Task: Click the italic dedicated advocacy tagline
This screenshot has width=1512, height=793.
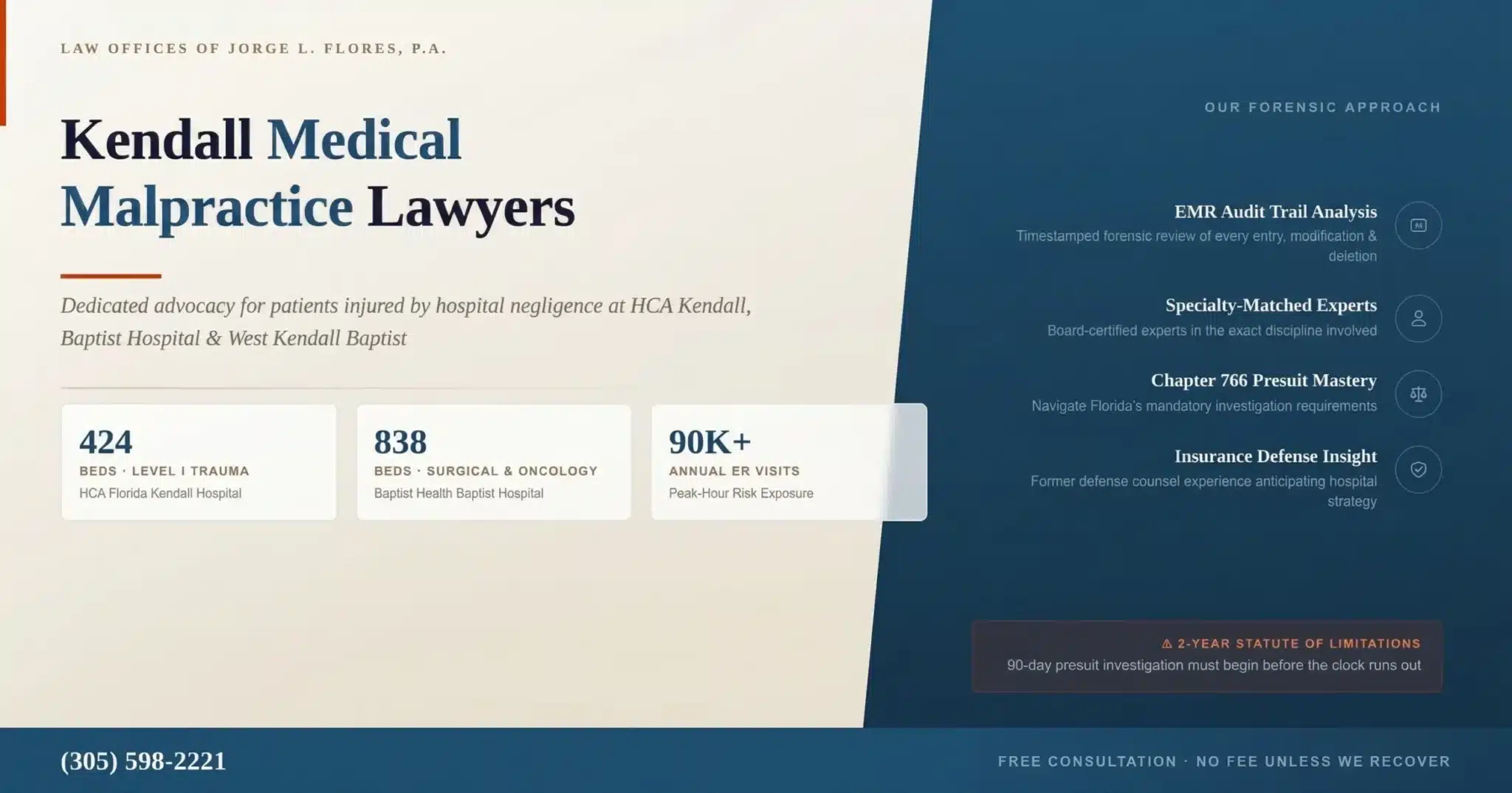Action: [x=405, y=322]
